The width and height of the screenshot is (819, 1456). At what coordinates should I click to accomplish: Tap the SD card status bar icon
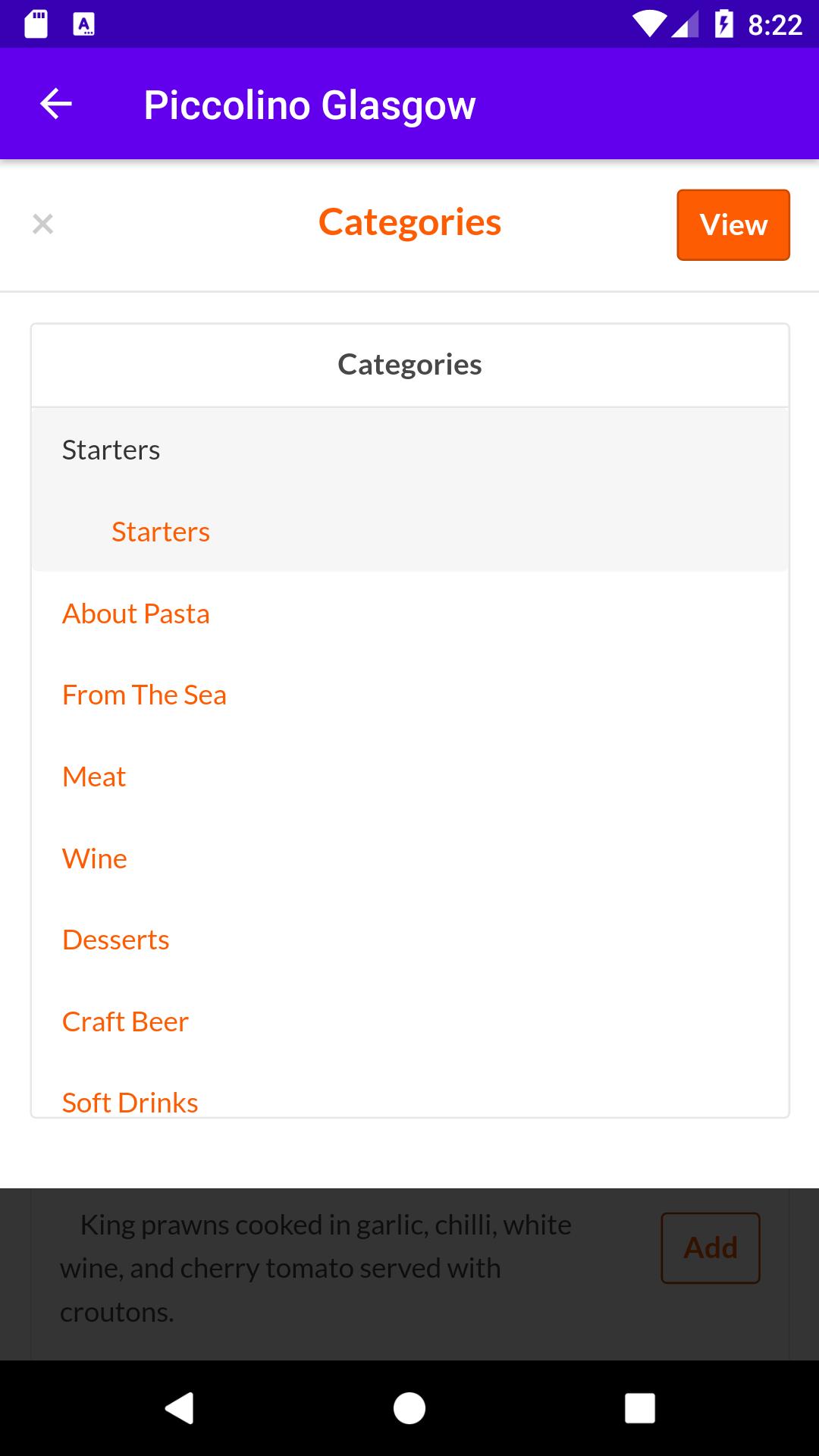[36, 24]
